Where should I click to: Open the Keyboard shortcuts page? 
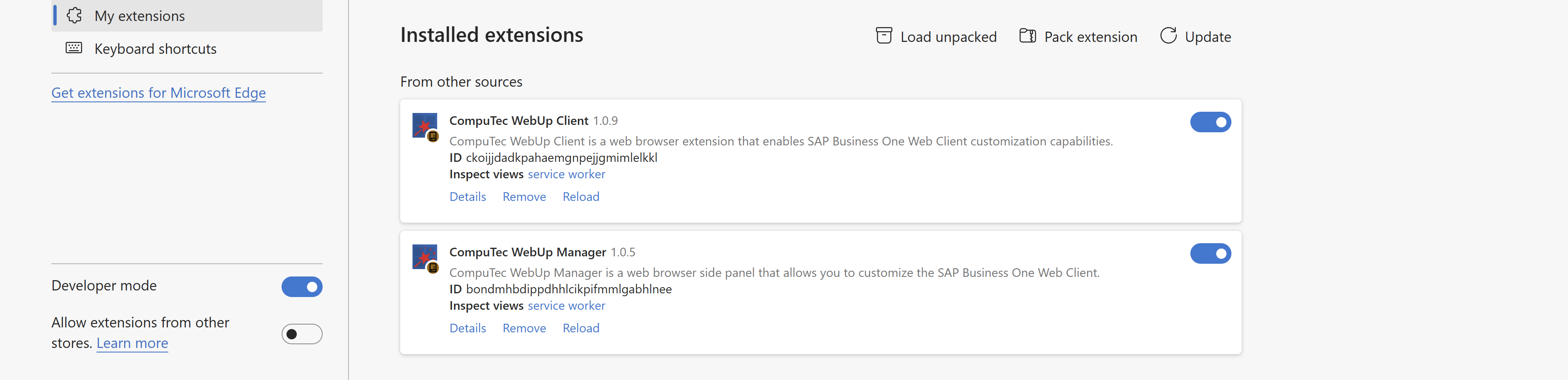pyautogui.click(x=155, y=49)
